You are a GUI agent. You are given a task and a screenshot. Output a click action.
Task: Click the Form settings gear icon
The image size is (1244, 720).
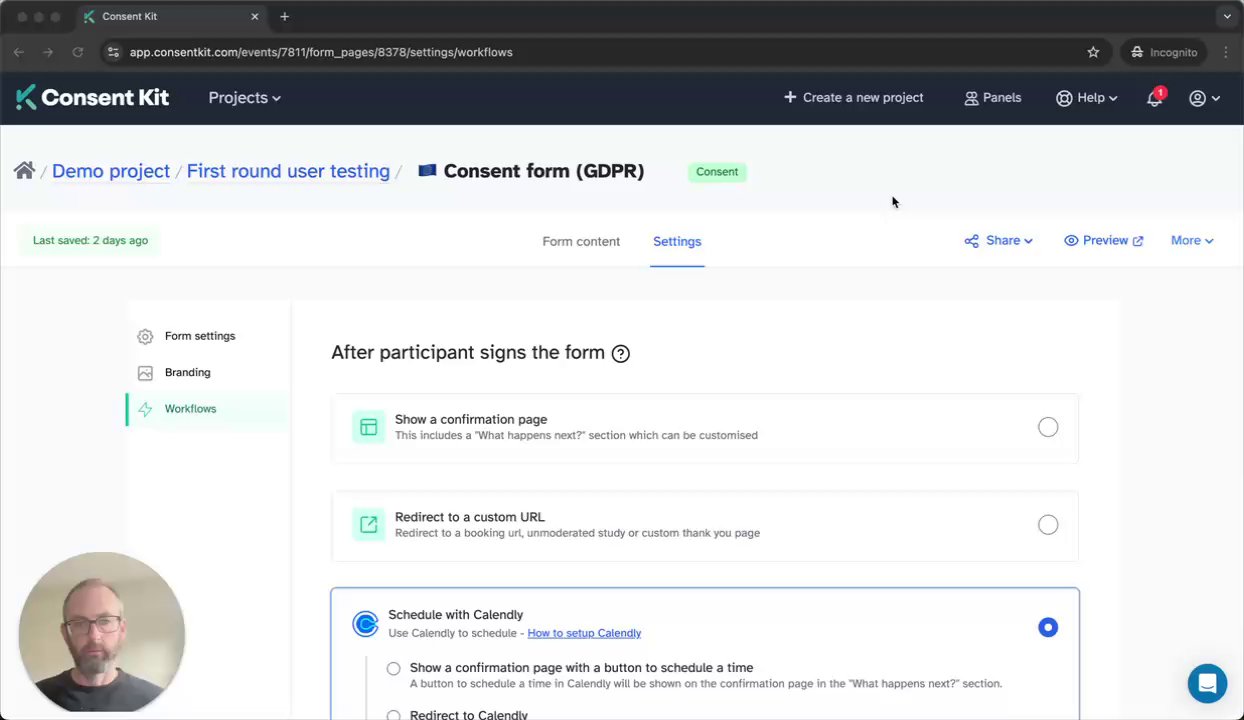click(145, 337)
